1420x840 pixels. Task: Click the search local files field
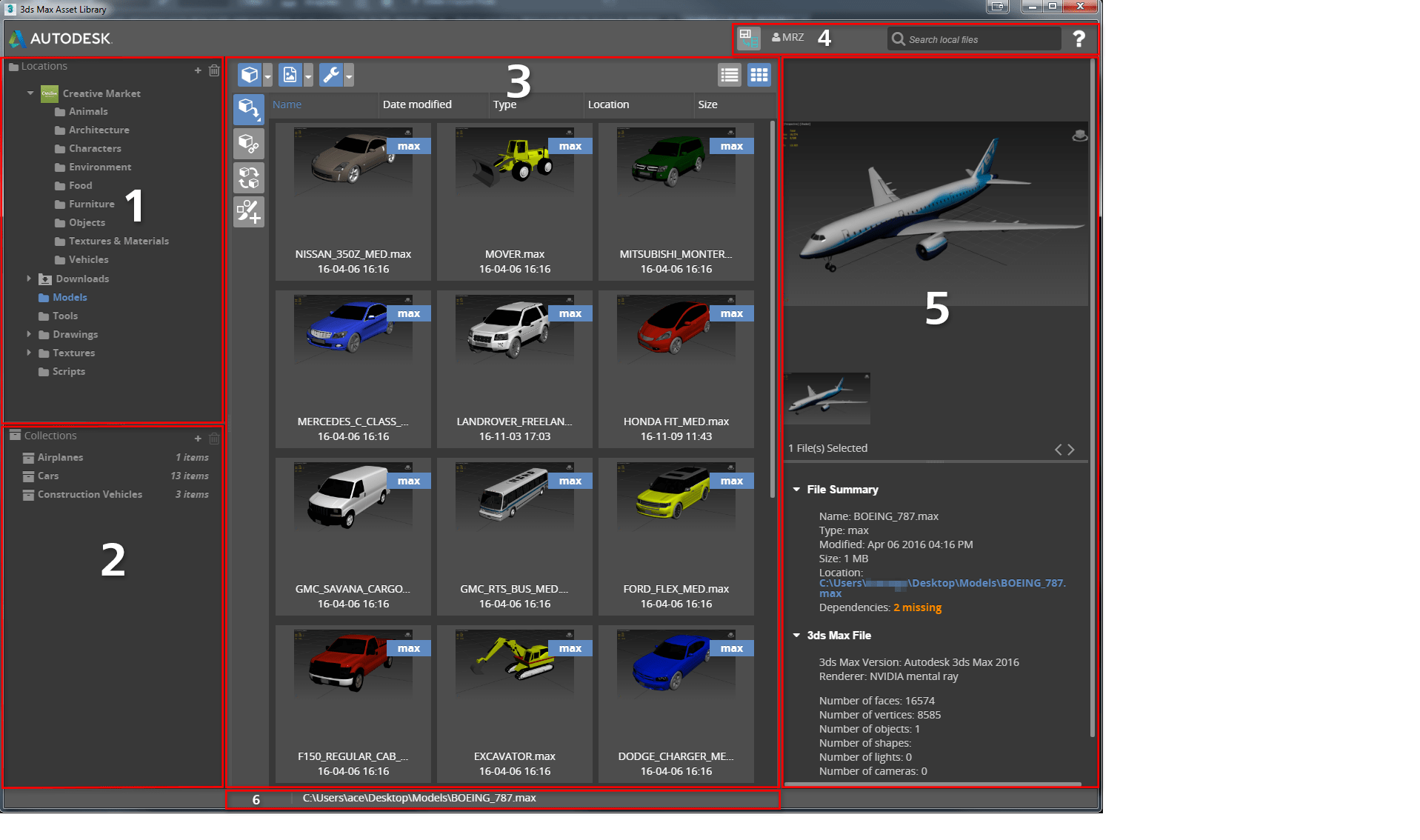click(974, 39)
